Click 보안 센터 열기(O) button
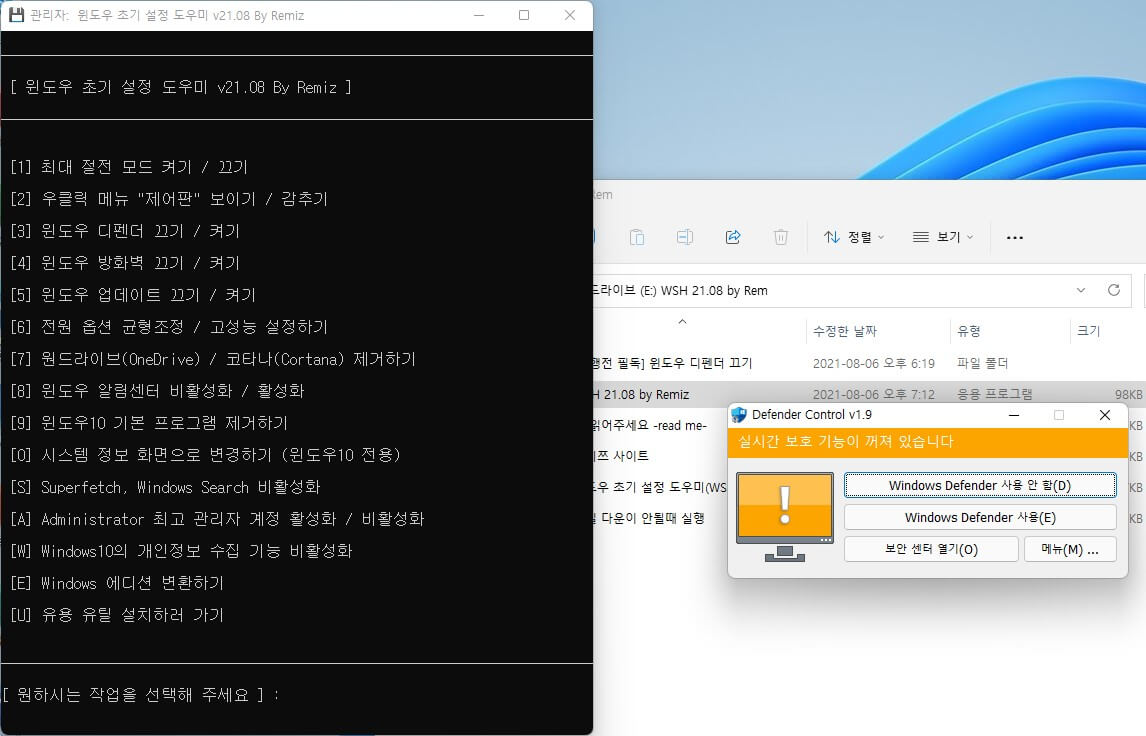Viewport: 1146px width, 736px height. coord(931,549)
